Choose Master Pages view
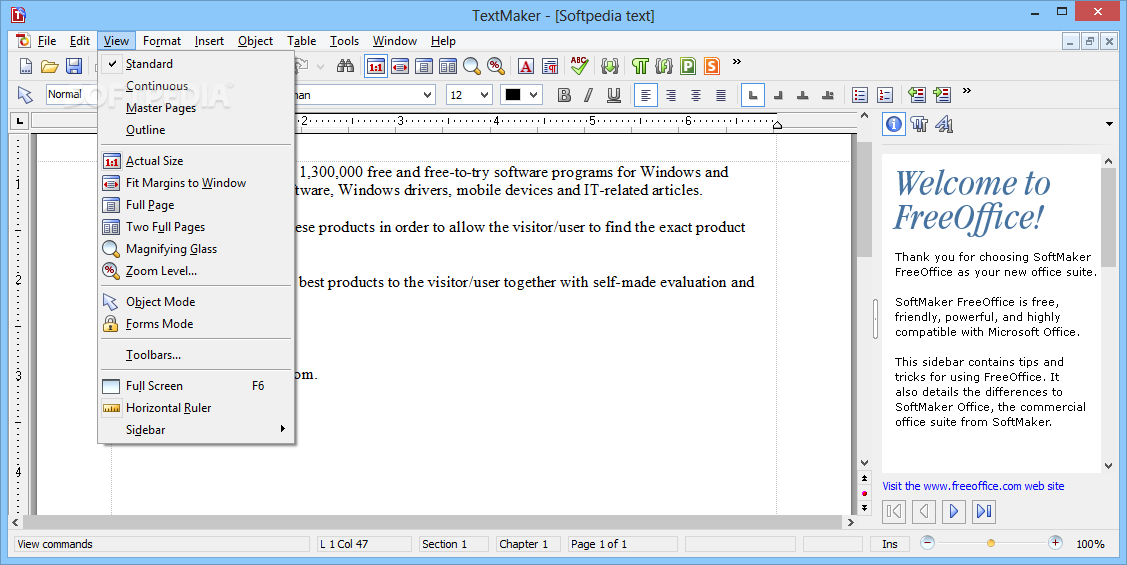Screen dimensions: 1127x565 click(196, 108)
